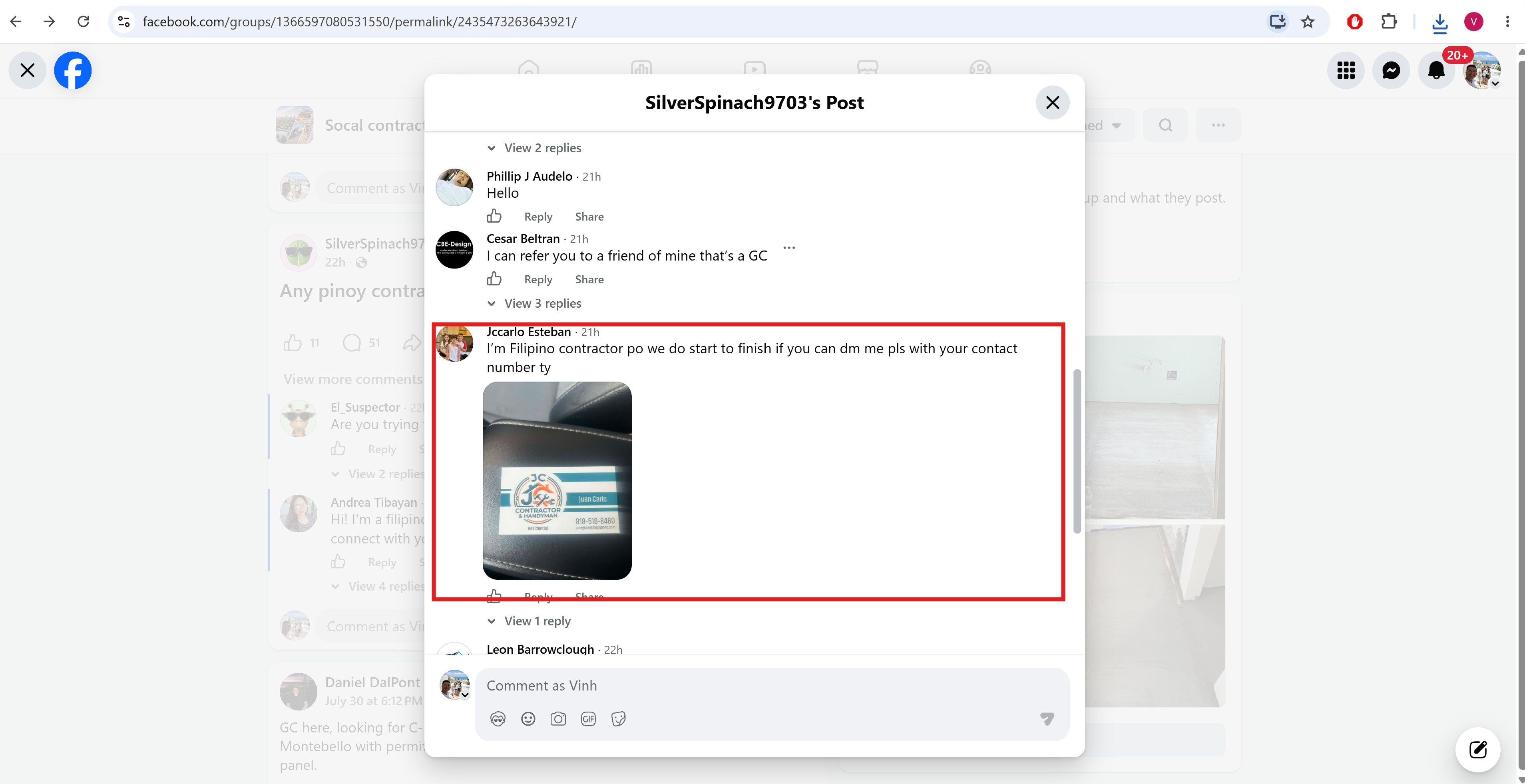
Task: Open Messenger chats
Action: pos(1391,70)
